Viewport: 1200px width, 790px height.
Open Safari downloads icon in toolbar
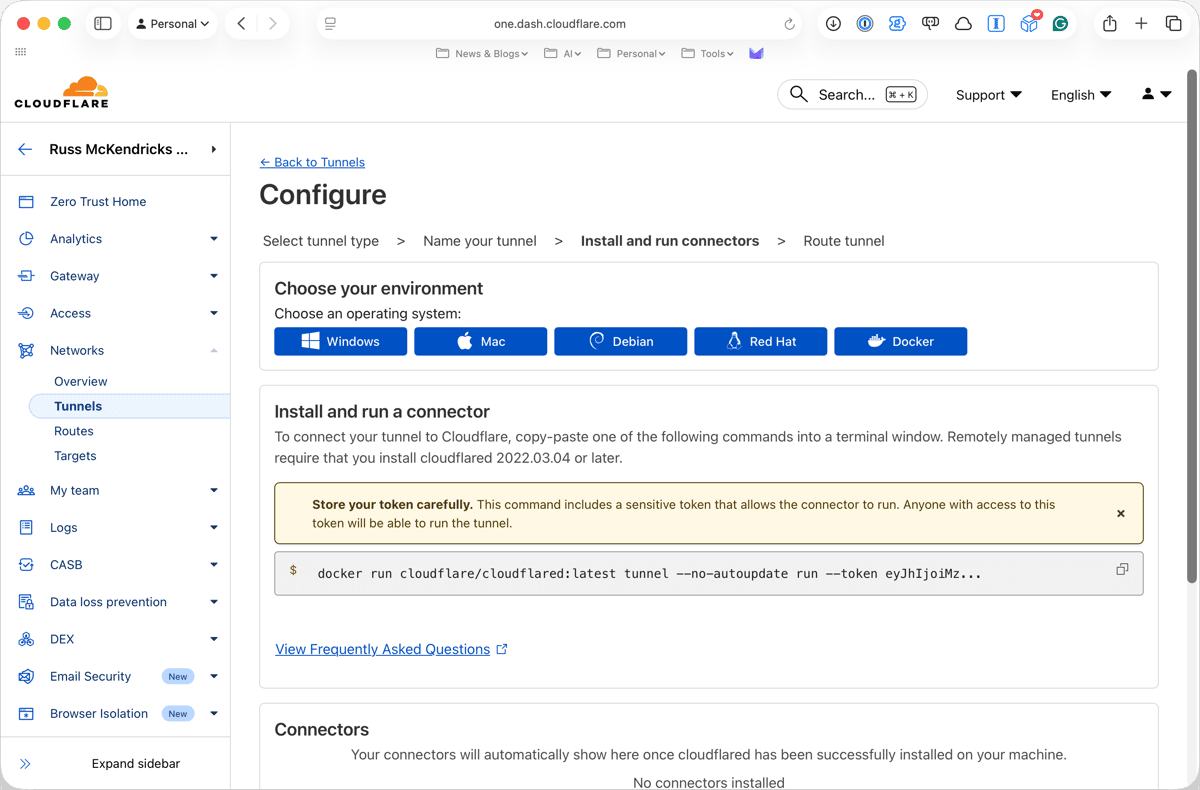(x=833, y=24)
